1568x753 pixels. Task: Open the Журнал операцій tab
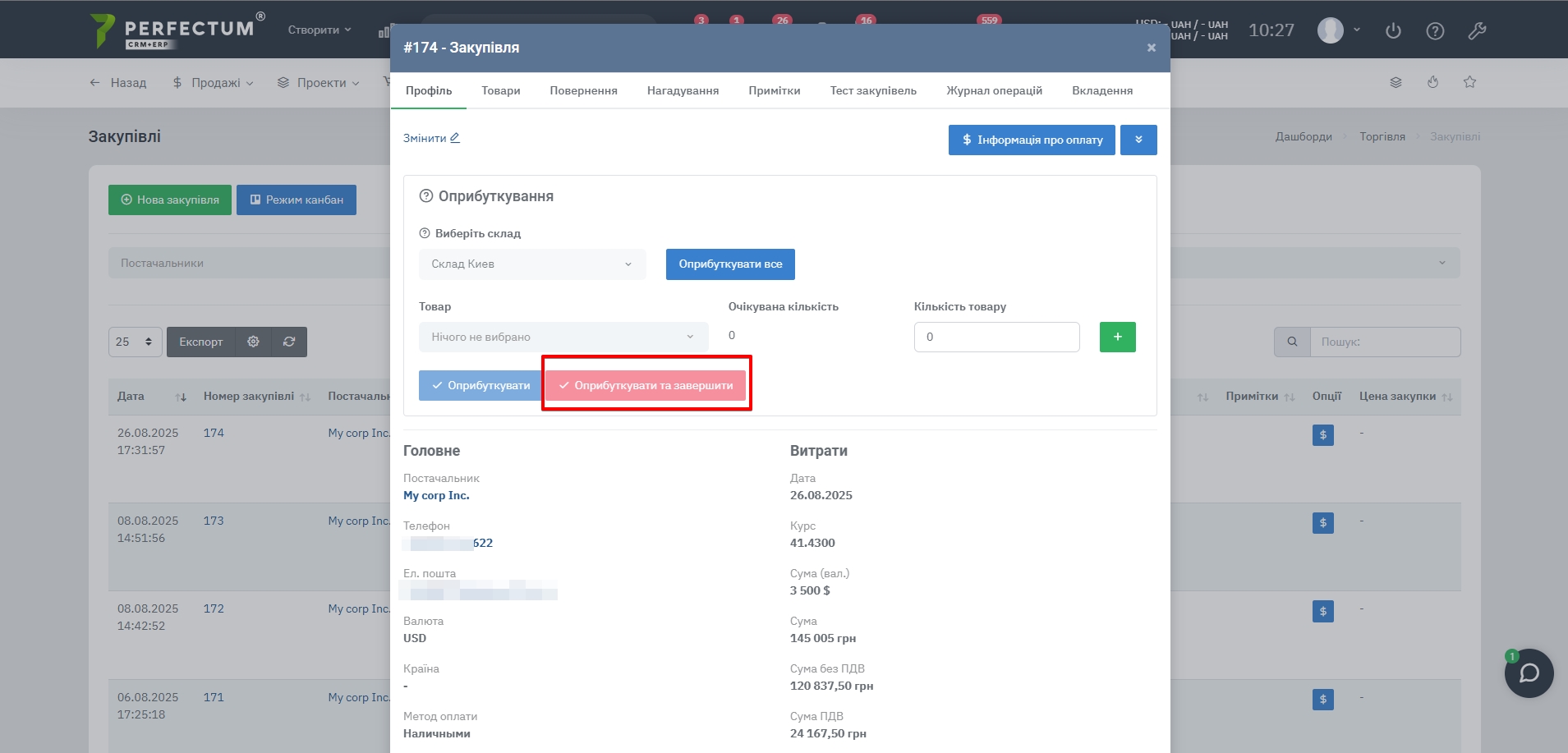click(x=994, y=90)
